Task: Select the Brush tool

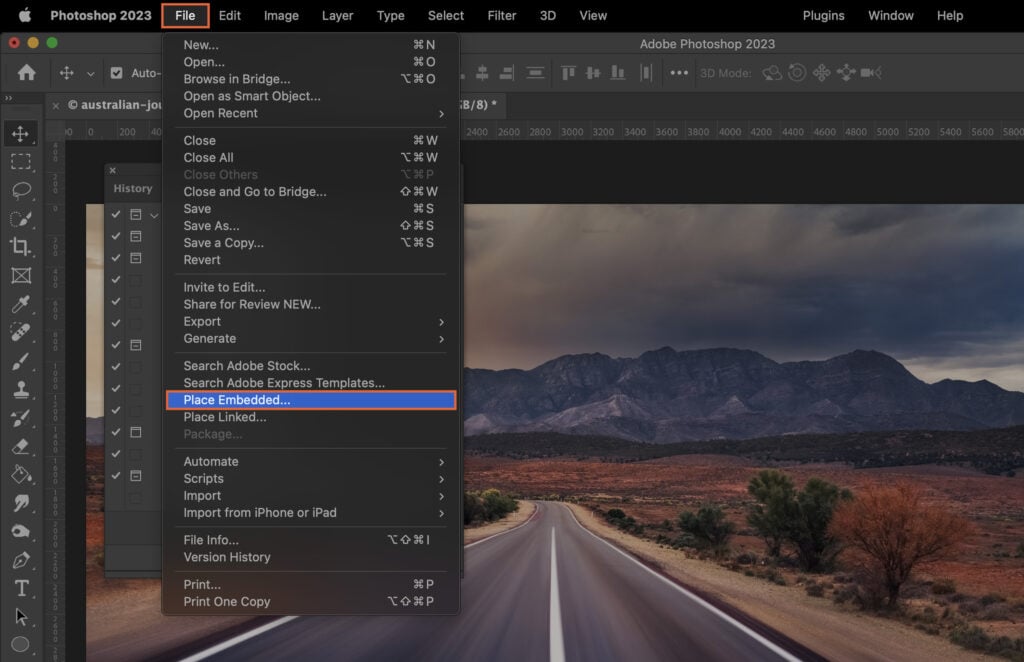Action: click(x=22, y=362)
